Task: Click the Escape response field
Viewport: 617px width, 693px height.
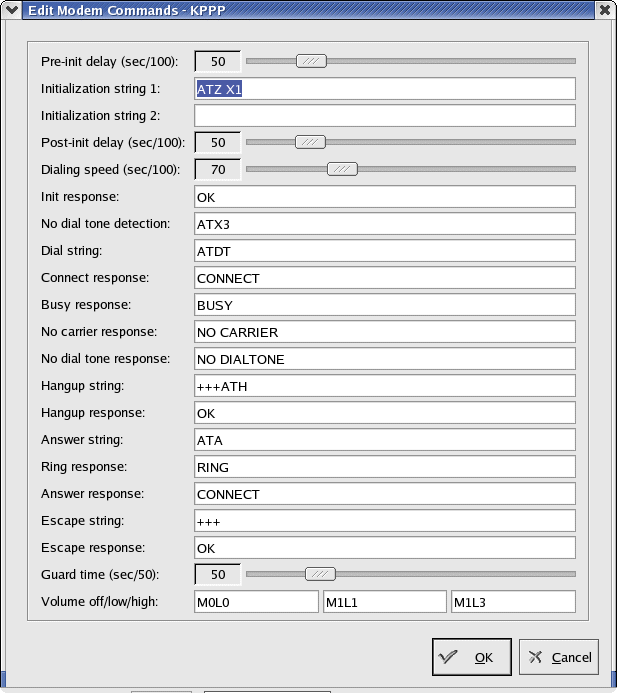Action: [x=385, y=548]
